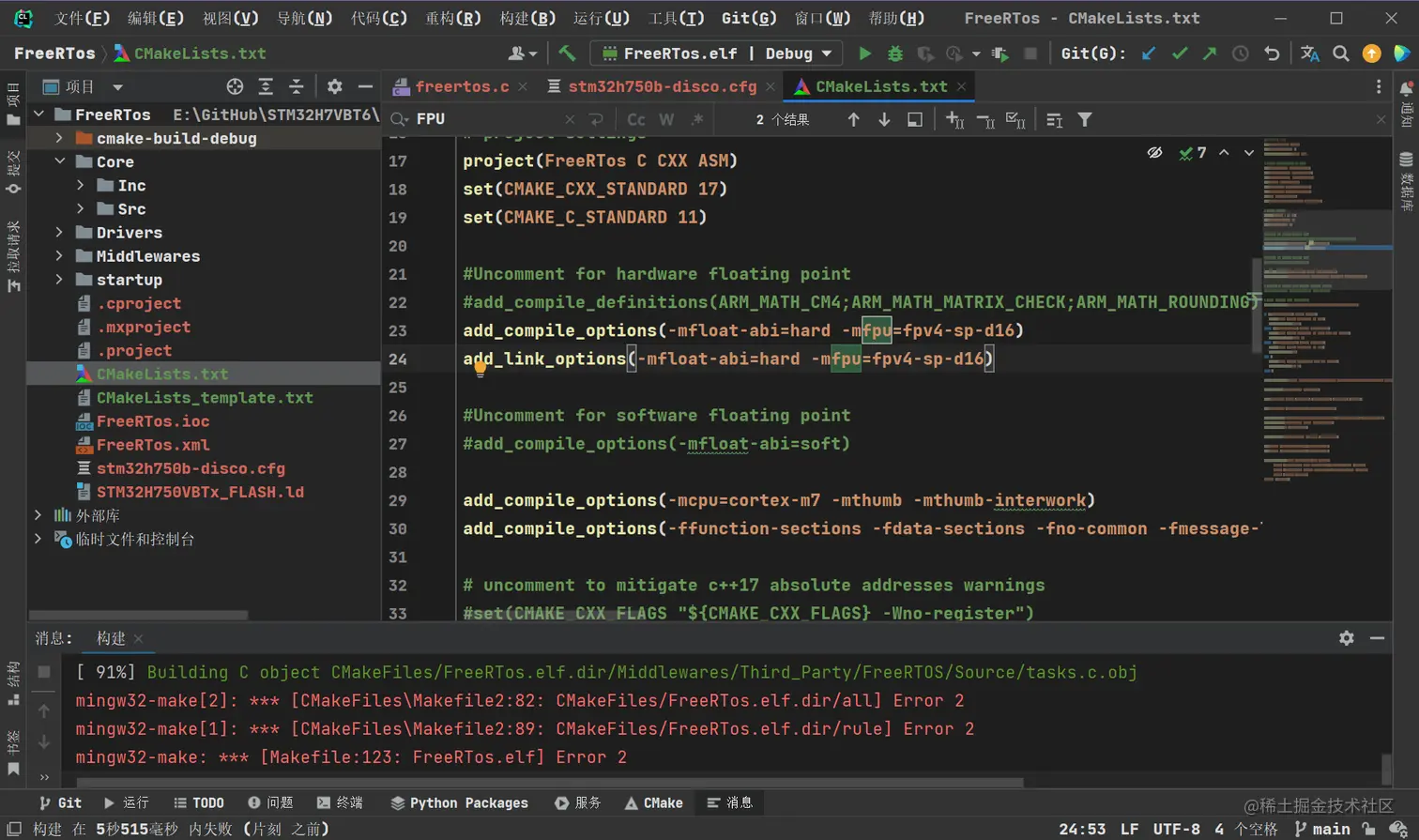This screenshot has height=840, width=1419.
Task: Go to previous search occurrence arrow
Action: (x=853, y=119)
